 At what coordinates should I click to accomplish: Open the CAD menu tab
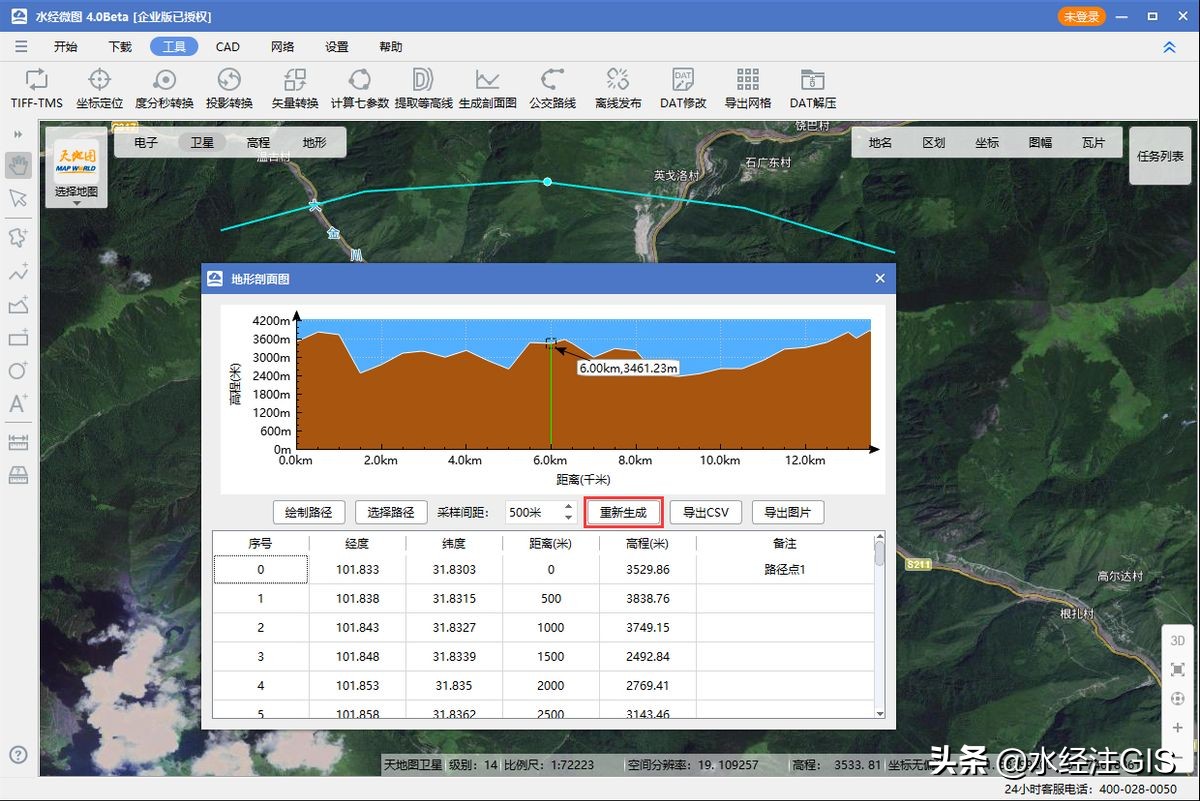[x=228, y=47]
